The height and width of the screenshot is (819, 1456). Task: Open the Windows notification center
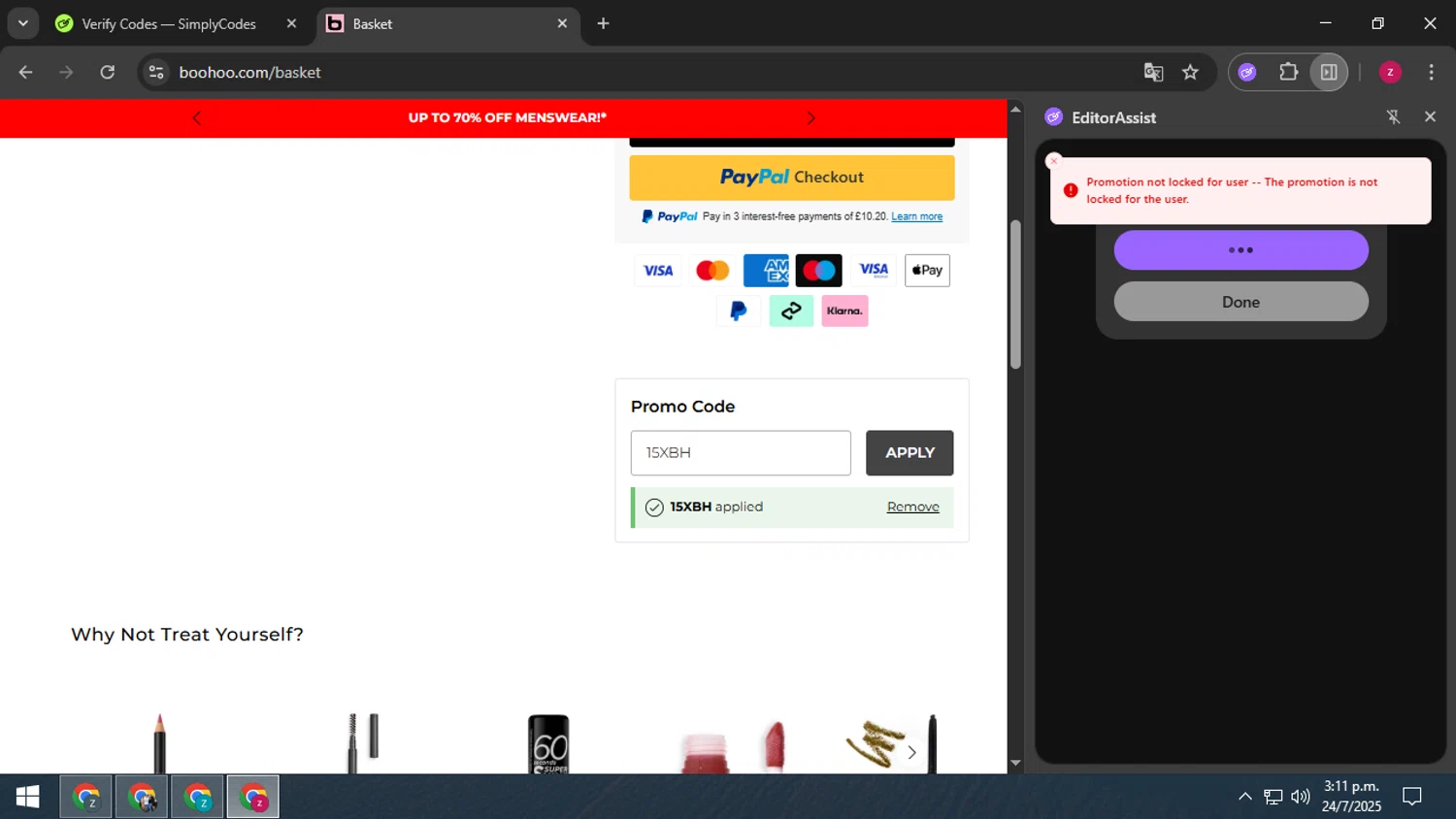pyautogui.click(x=1412, y=797)
